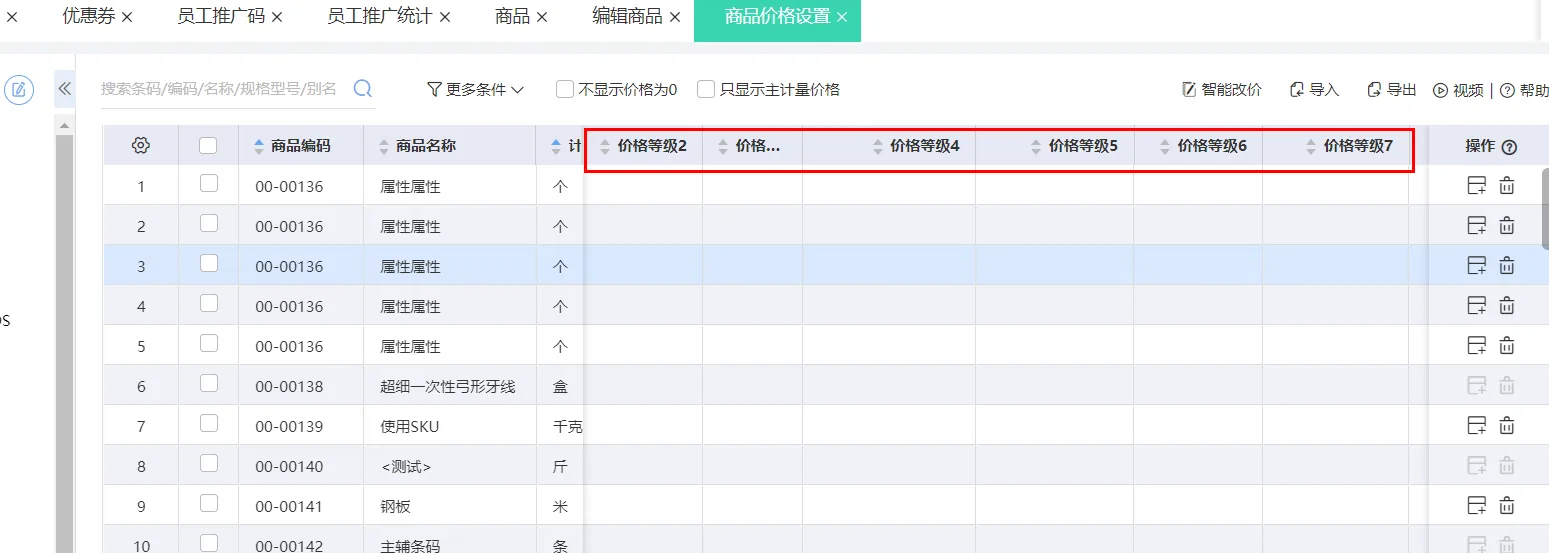
Task: Click product name 超细一次性弓形牙线
Action: pos(448,386)
